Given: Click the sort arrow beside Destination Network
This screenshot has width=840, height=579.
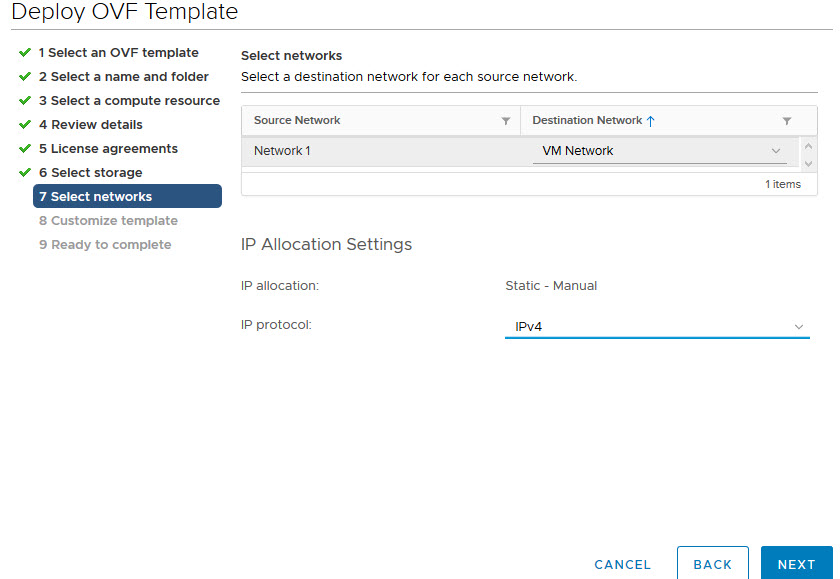Looking at the screenshot, I should (x=651, y=121).
